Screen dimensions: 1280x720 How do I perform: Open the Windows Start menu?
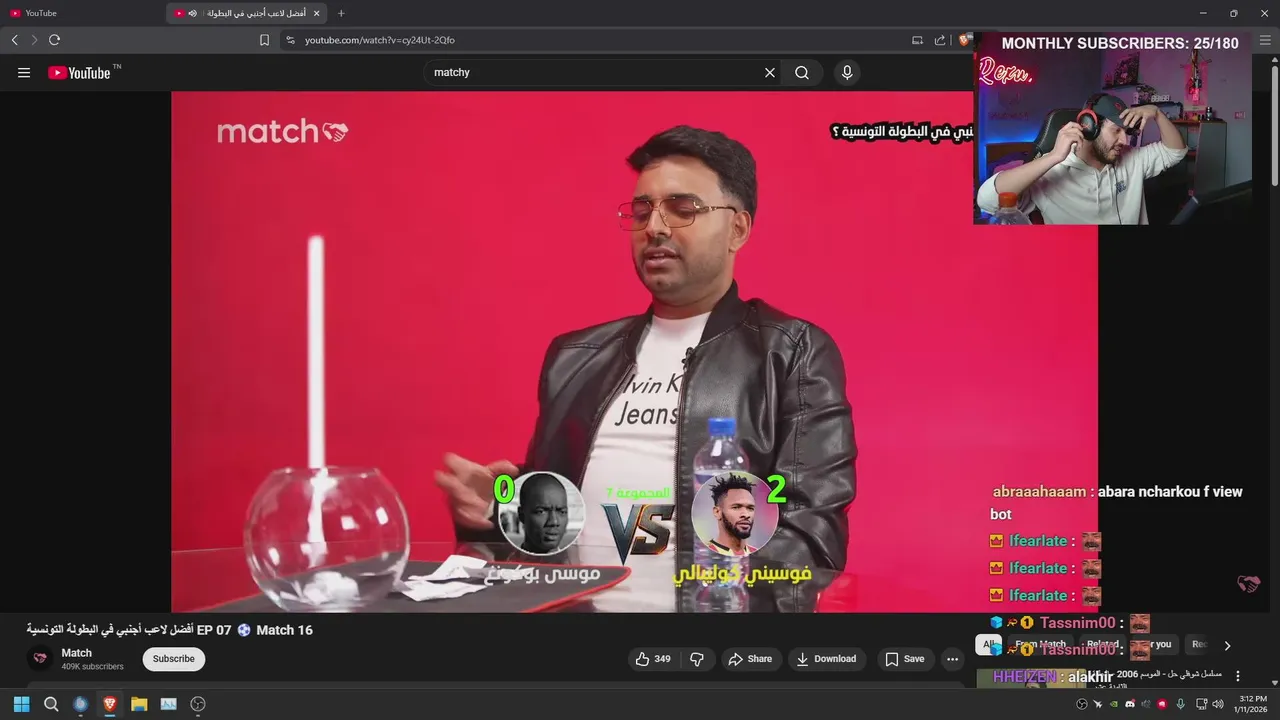[x=21, y=704]
